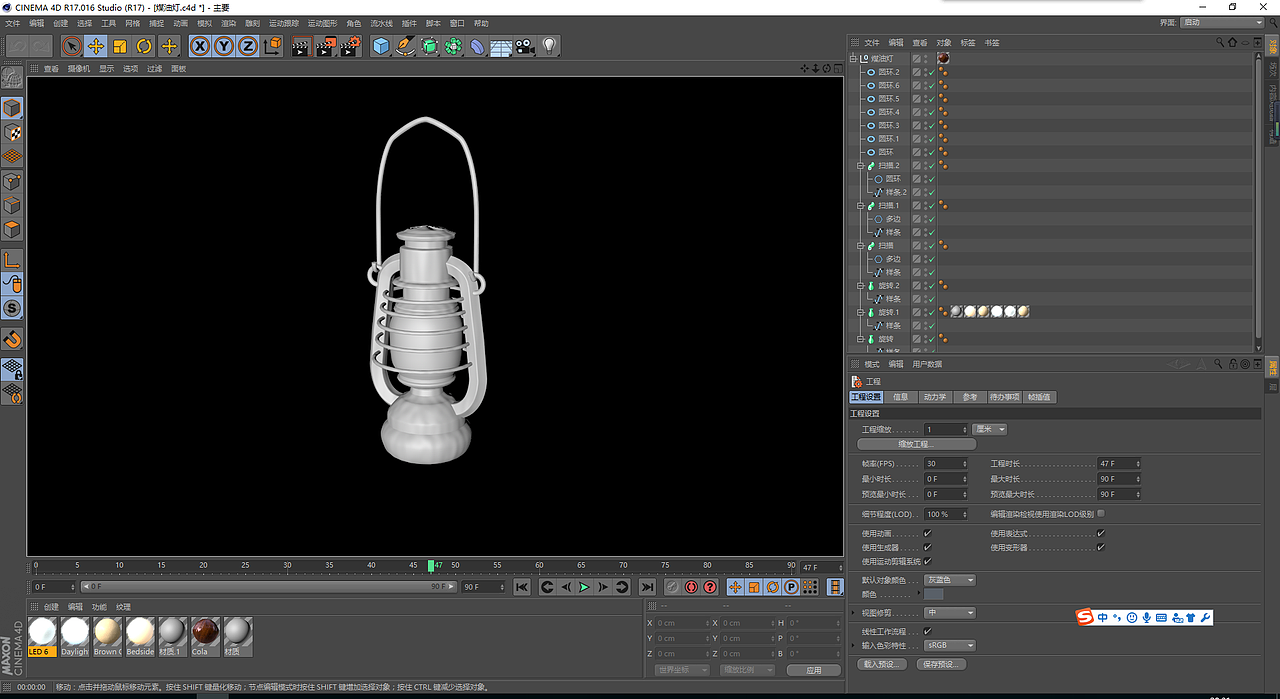Toggle 使用生成器 checkbox
The height and width of the screenshot is (699, 1280).
(928, 547)
